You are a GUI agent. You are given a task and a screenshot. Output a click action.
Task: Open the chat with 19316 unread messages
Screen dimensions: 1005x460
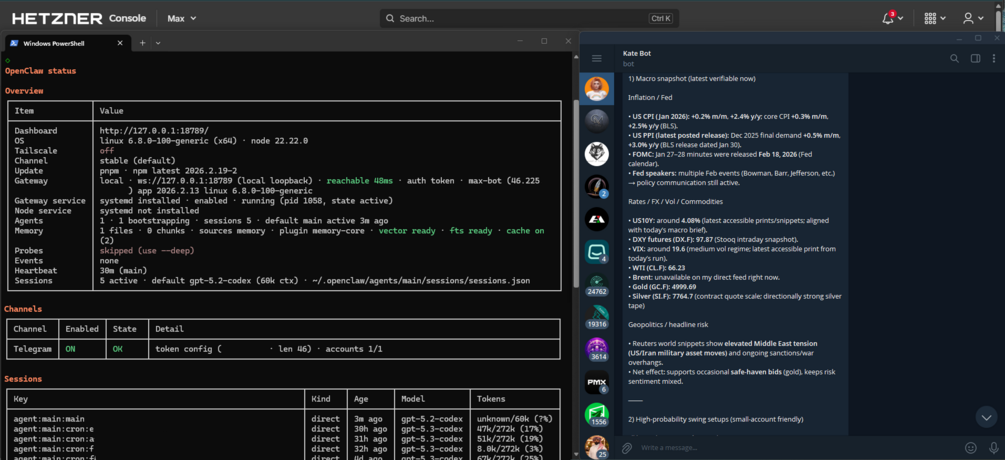point(597,317)
